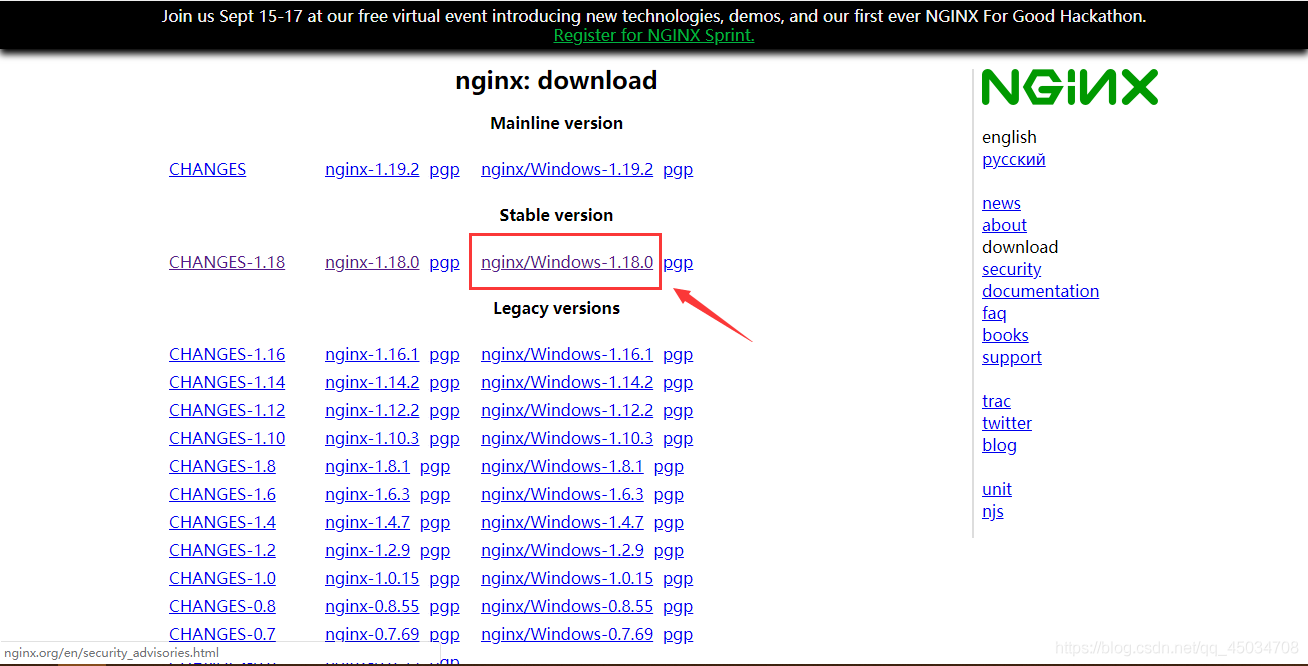
Task: Download nginx/Windows-1.12.2
Action: point(567,410)
